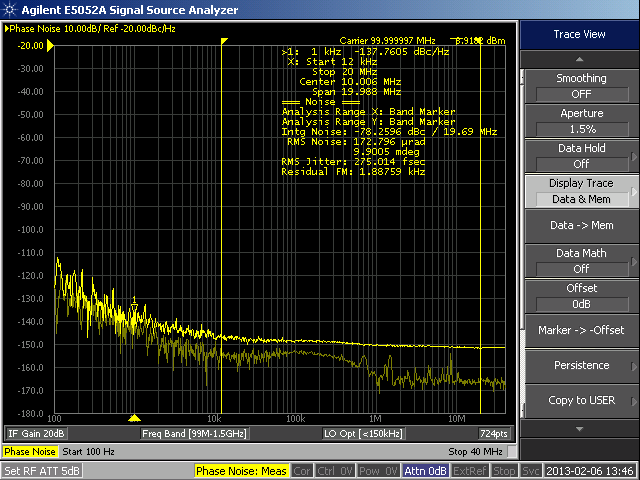
Task: Open the Copy to USER submenu
Action: click(x=581, y=400)
